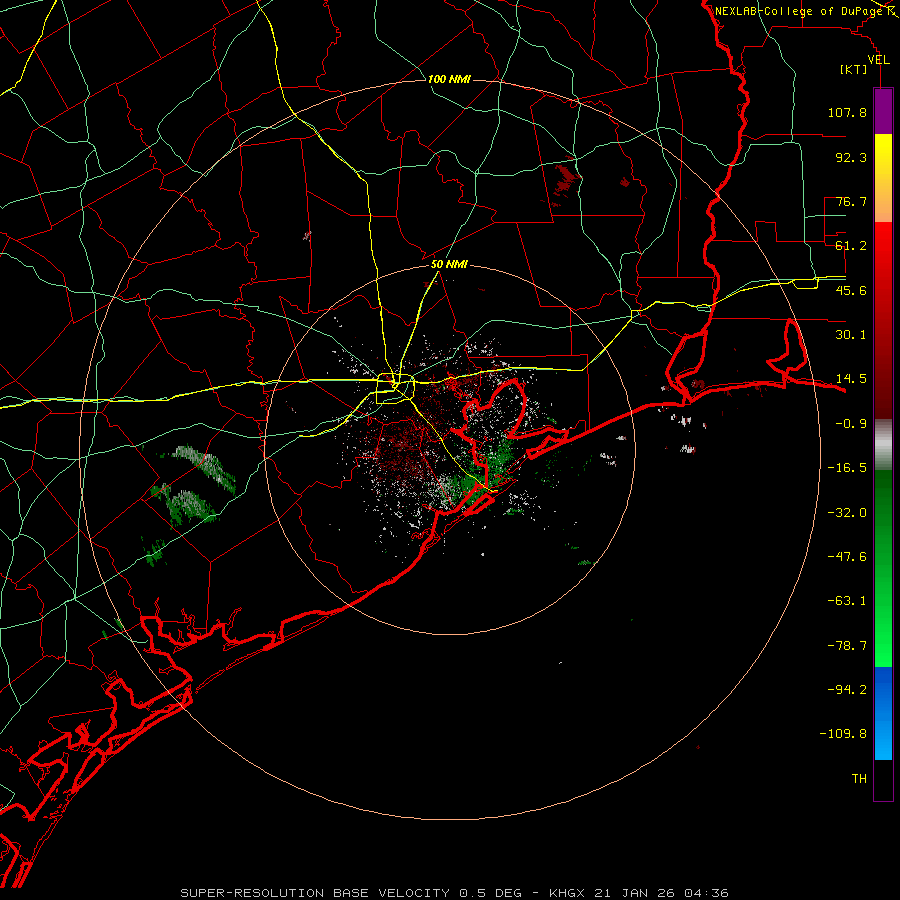Click SUPER-RESOLUTION BASE VELOCITY in the caption

[x=315, y=893]
